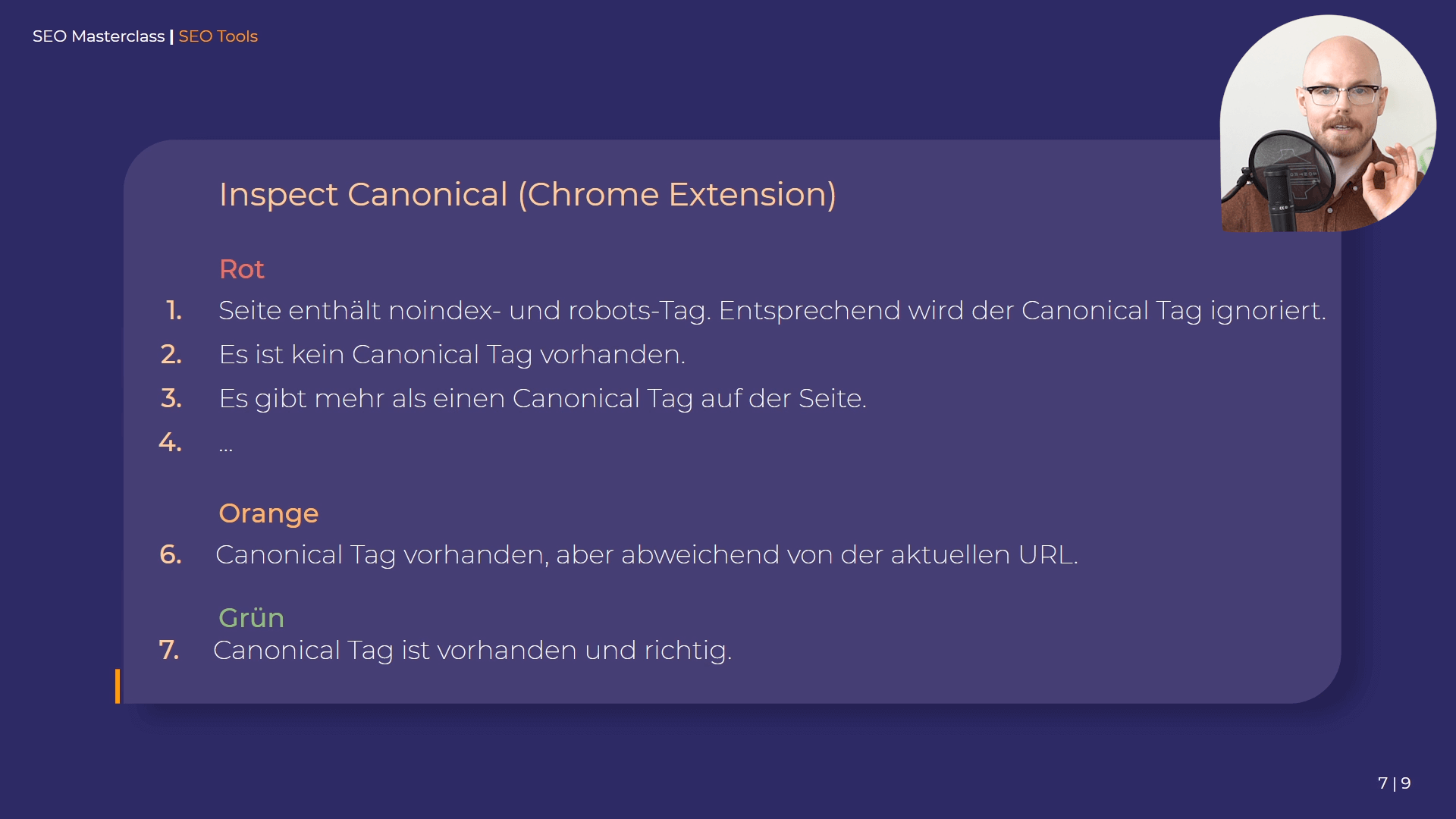Click list number "3."

[x=171, y=399]
